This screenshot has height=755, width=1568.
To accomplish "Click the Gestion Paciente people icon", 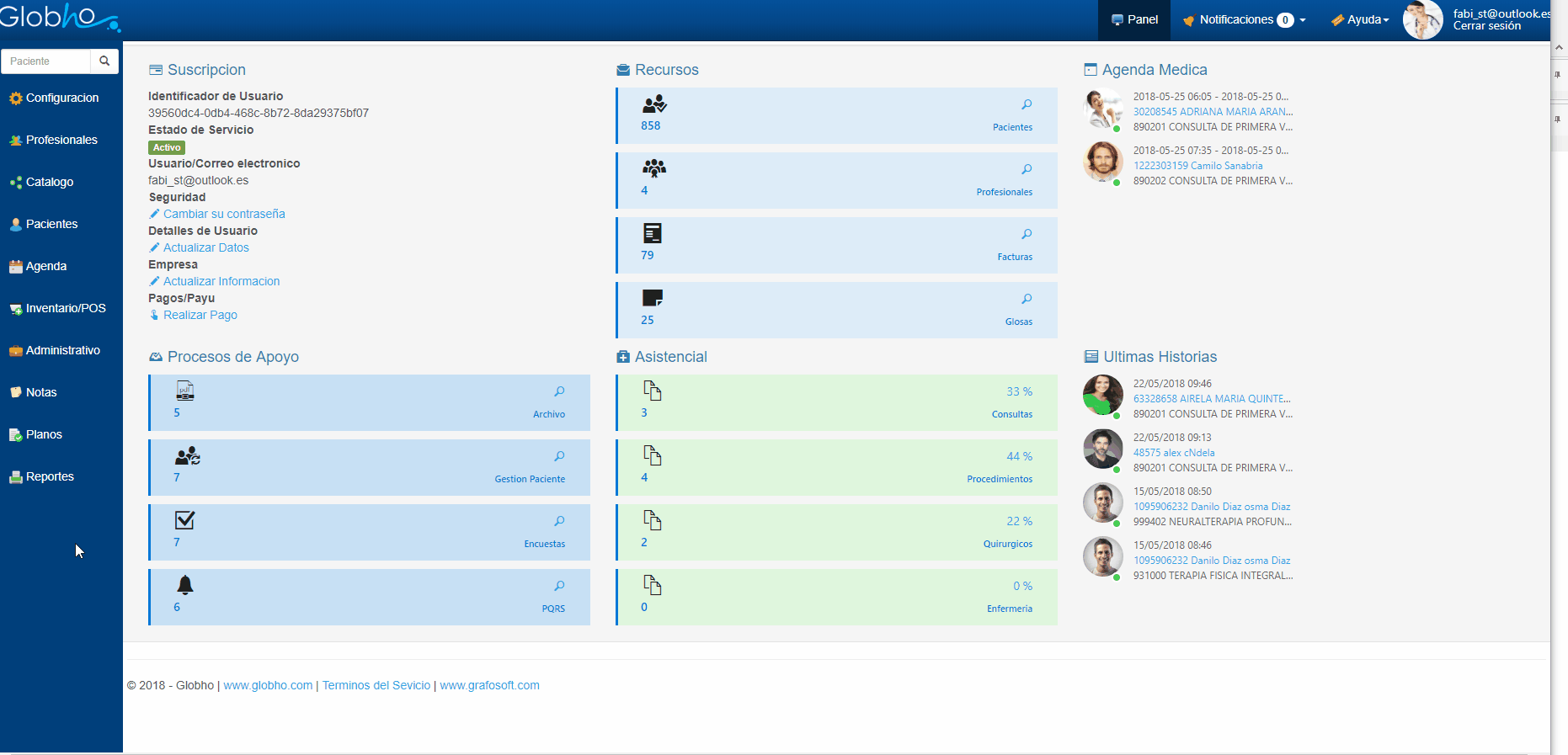I will [187, 456].
